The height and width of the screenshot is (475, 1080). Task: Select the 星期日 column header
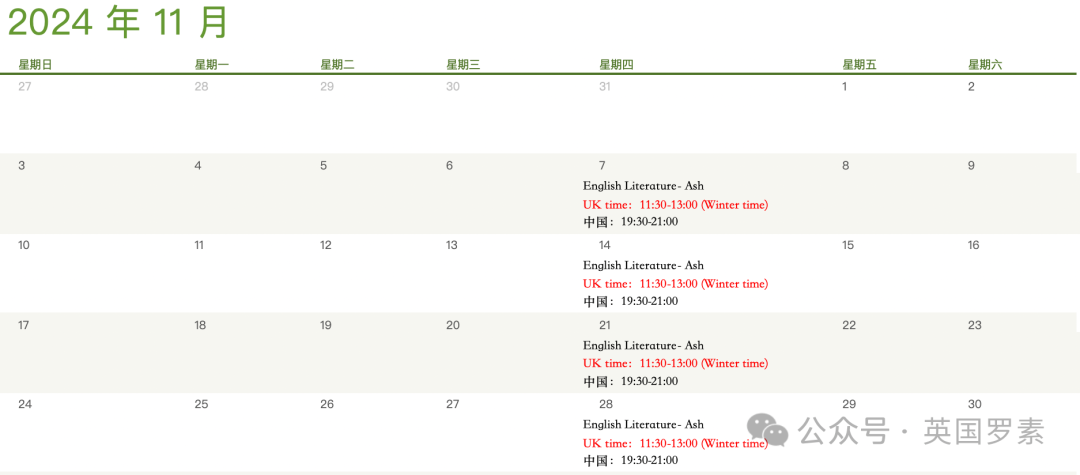click(35, 65)
